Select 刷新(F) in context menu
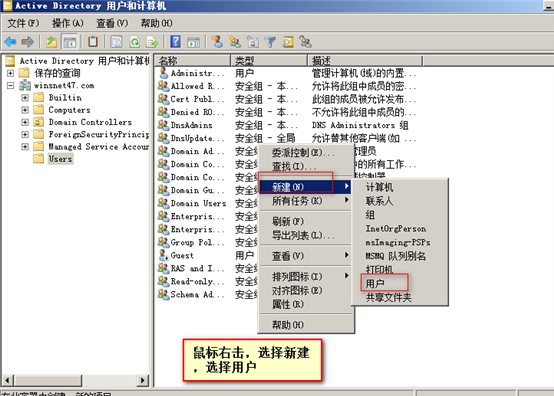The image size is (554, 396). tap(306, 221)
